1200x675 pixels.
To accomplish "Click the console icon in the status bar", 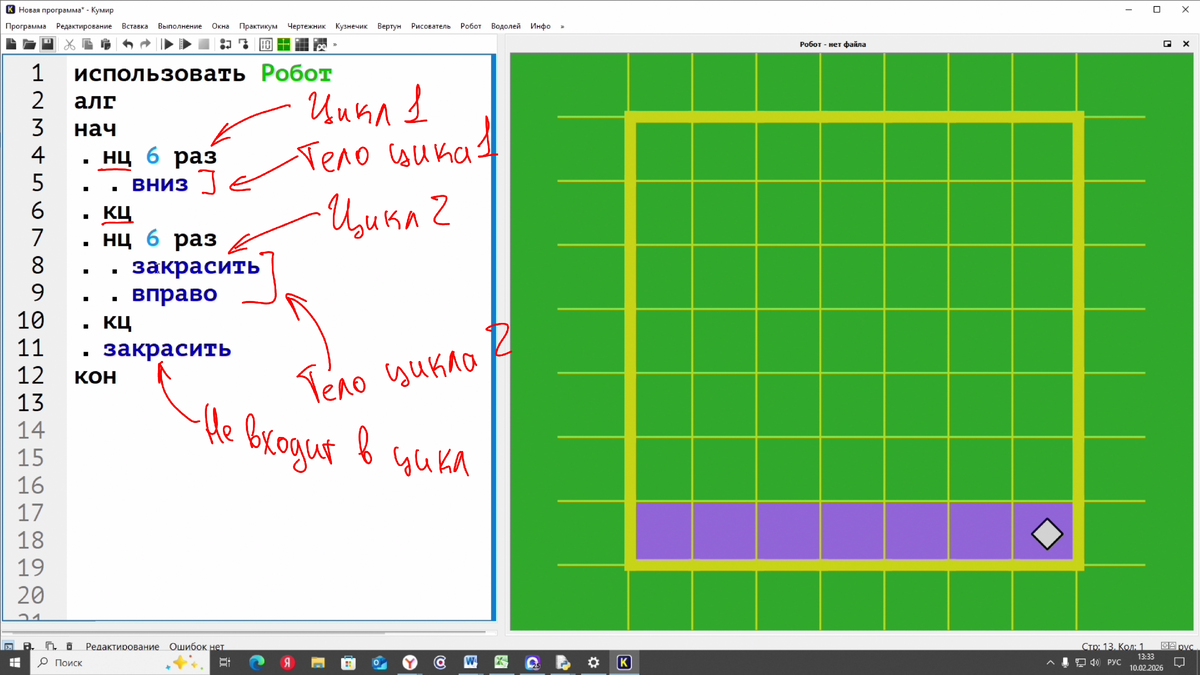I will click(x=8, y=647).
